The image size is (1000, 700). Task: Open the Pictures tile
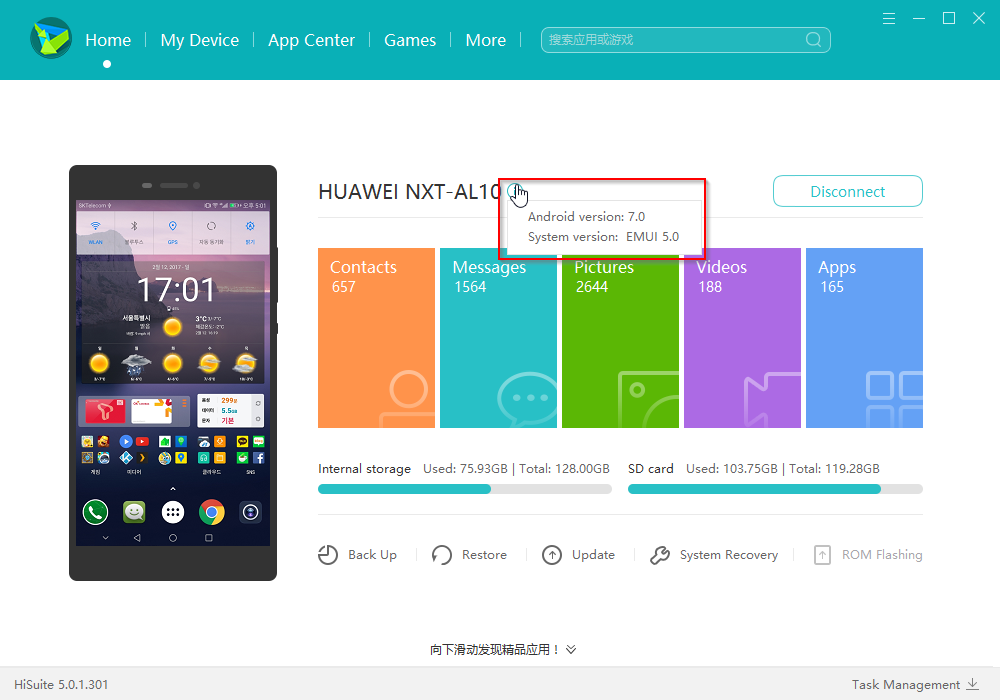coord(620,338)
